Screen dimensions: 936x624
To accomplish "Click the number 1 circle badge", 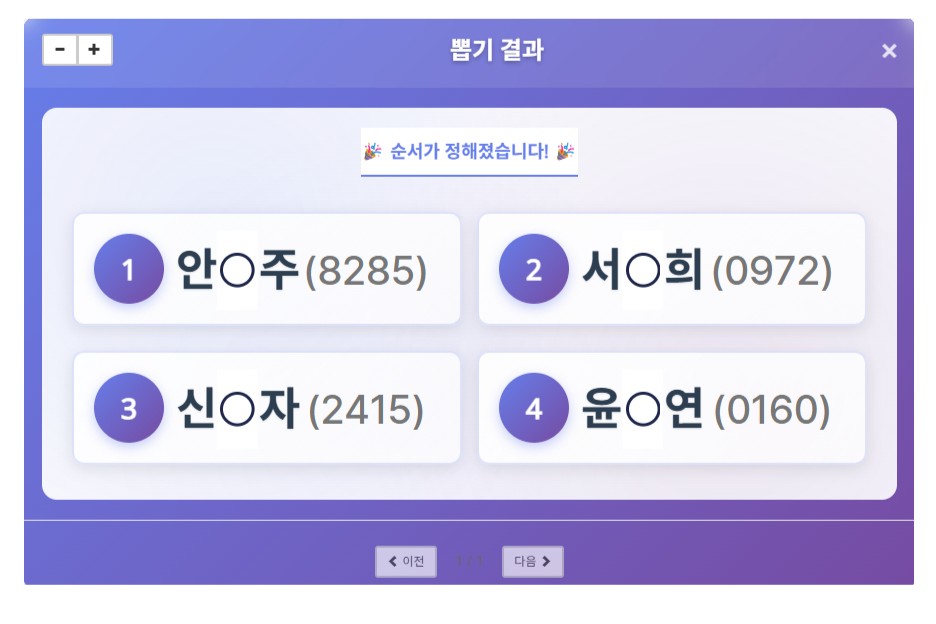I will click(x=128, y=269).
